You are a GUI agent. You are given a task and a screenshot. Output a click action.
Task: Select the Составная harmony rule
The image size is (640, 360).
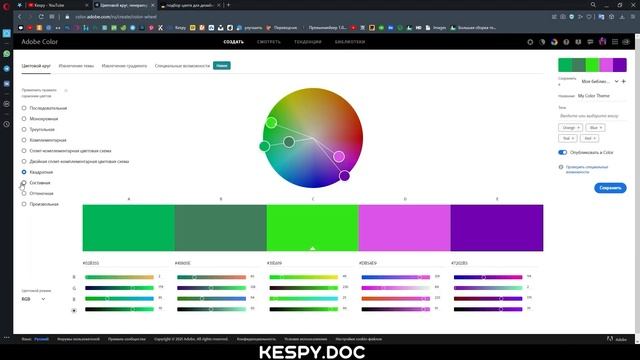coord(36,183)
